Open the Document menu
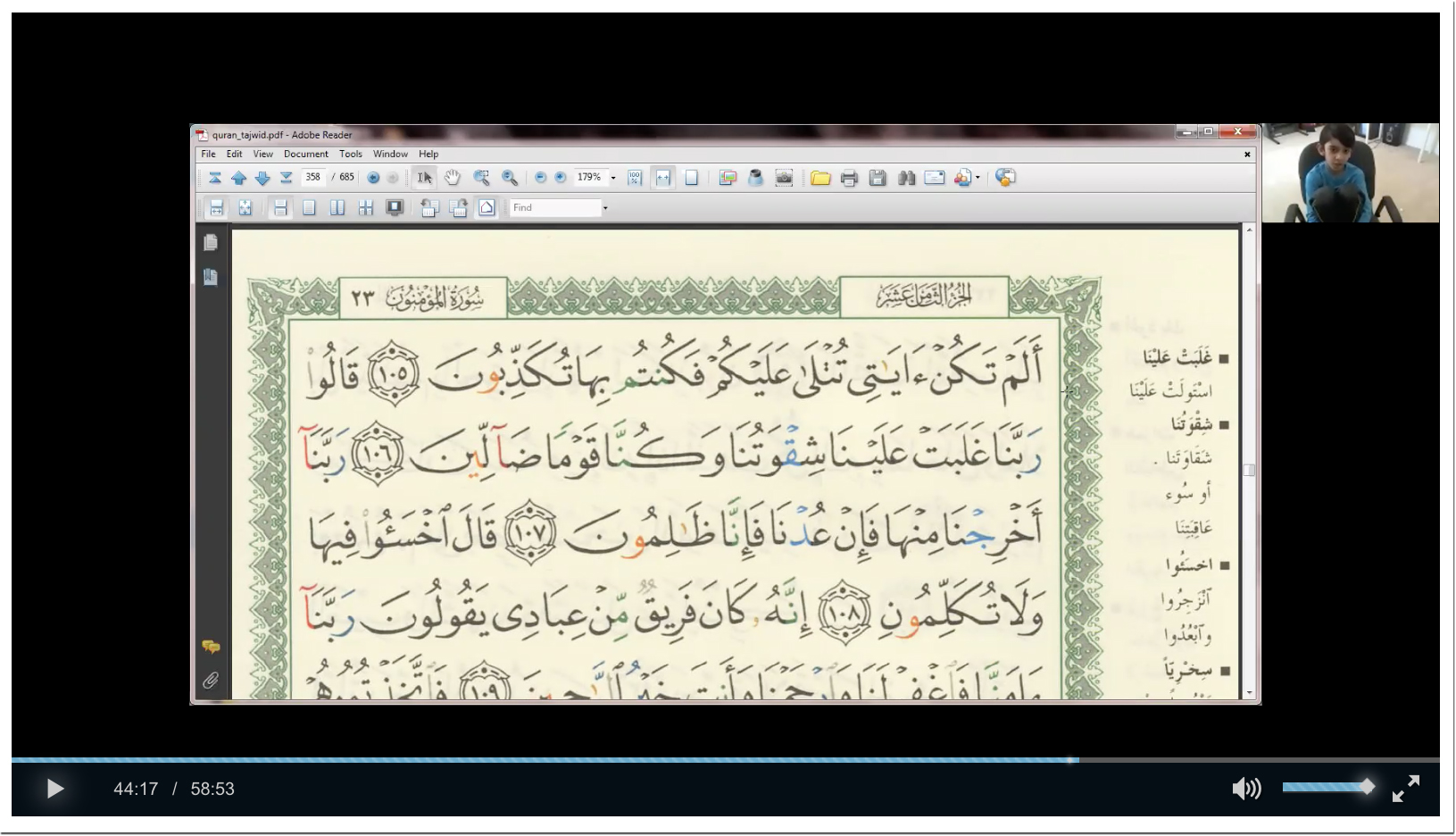 (305, 154)
